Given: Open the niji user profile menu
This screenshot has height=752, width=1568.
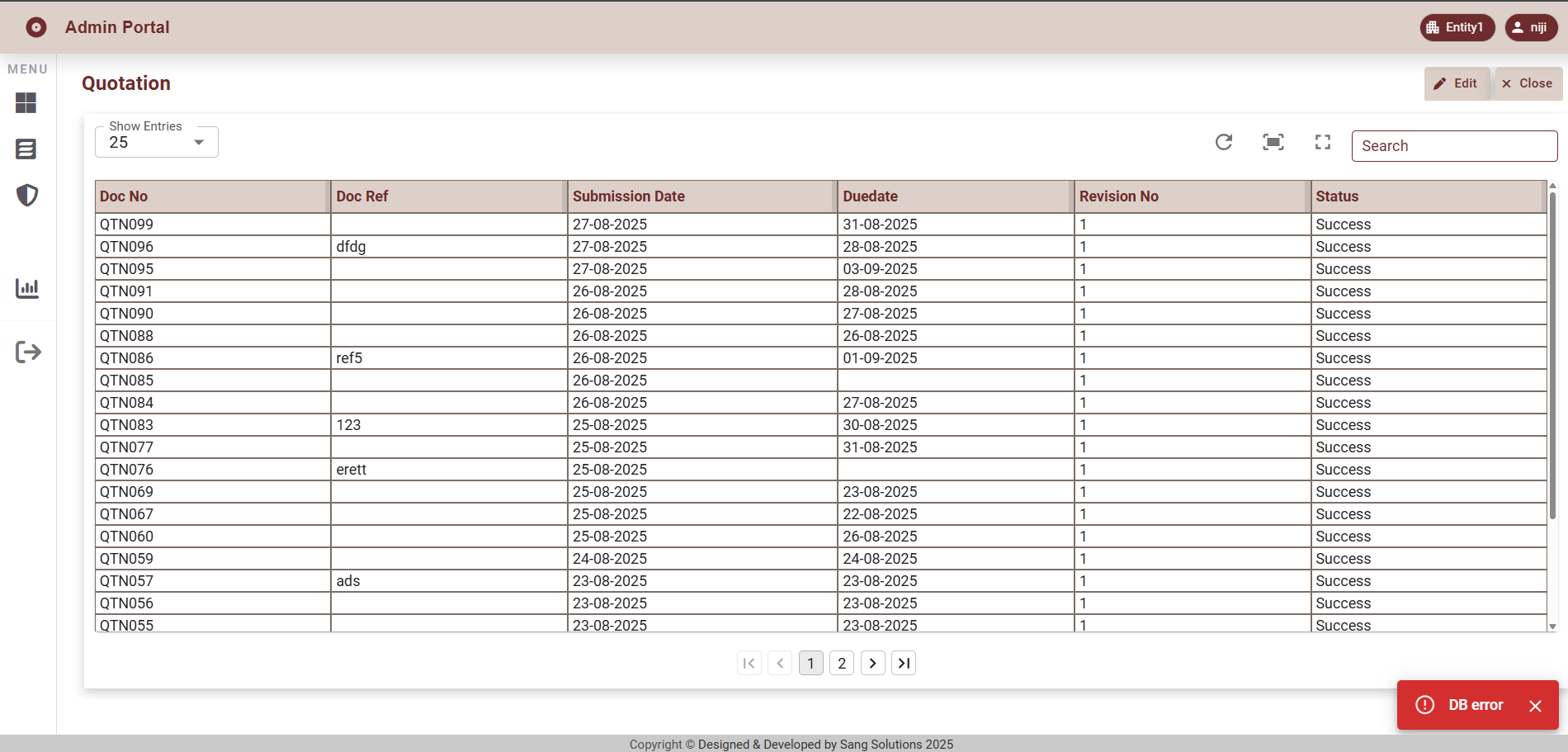Looking at the screenshot, I should 1531,27.
